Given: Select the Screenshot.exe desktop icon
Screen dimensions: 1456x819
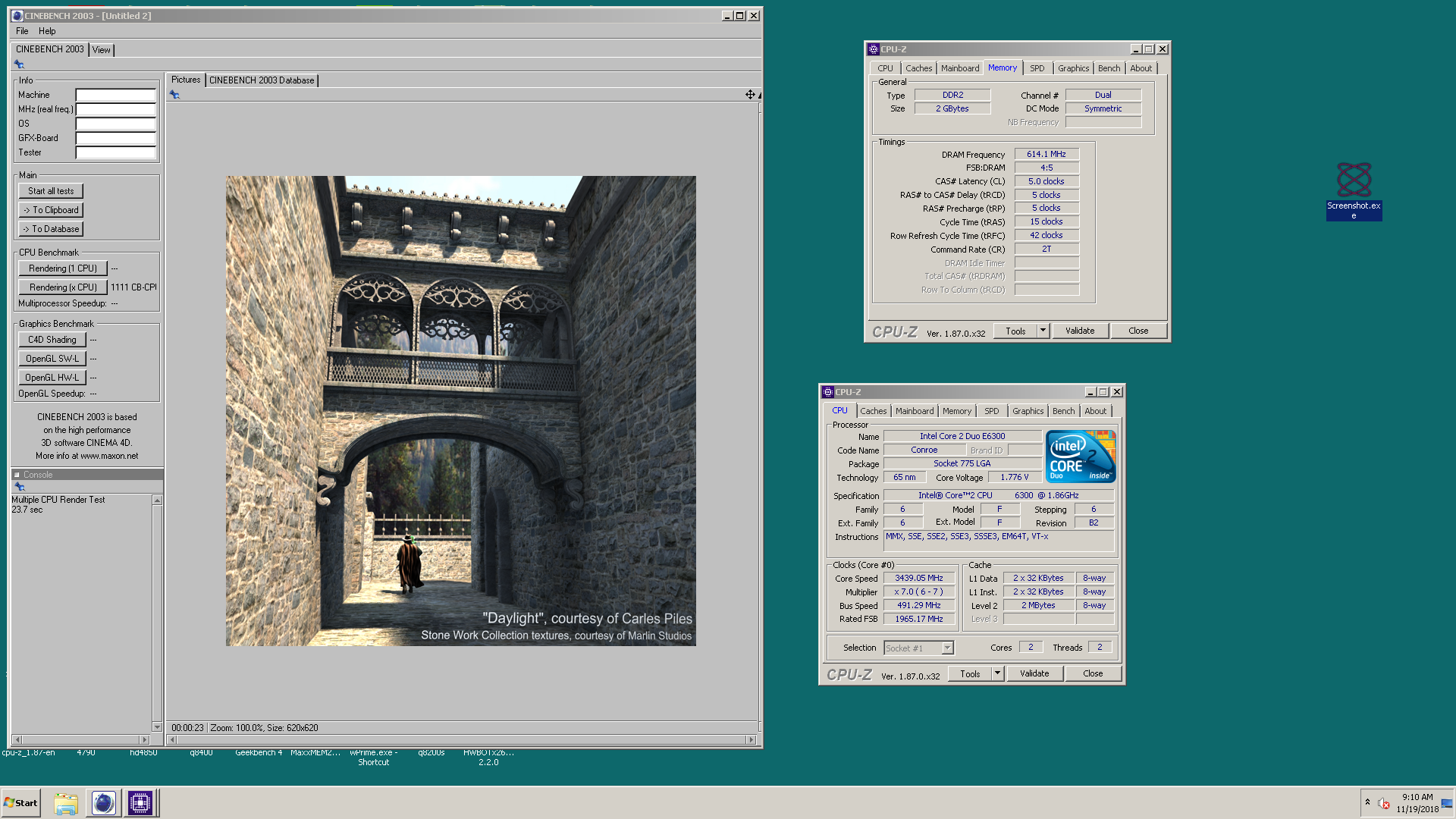Looking at the screenshot, I should [1354, 191].
